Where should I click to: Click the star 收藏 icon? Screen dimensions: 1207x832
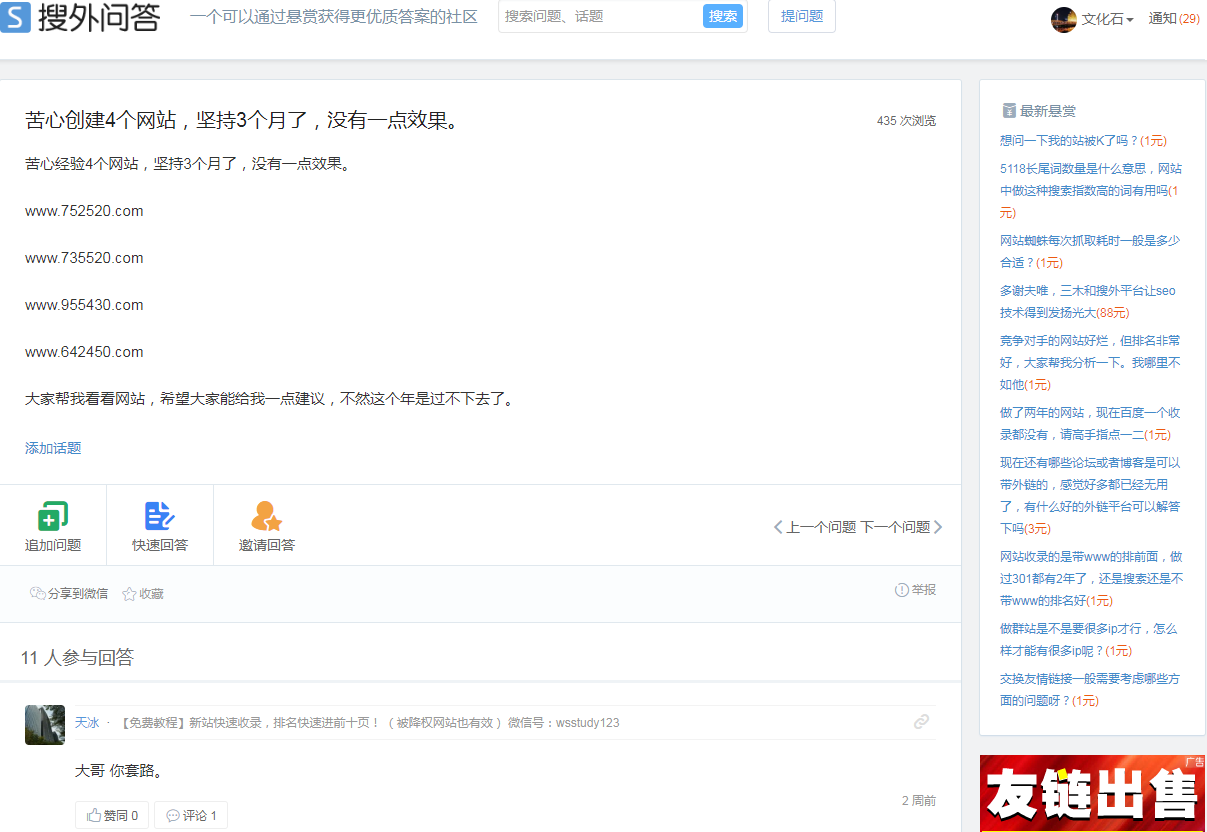[x=129, y=594]
